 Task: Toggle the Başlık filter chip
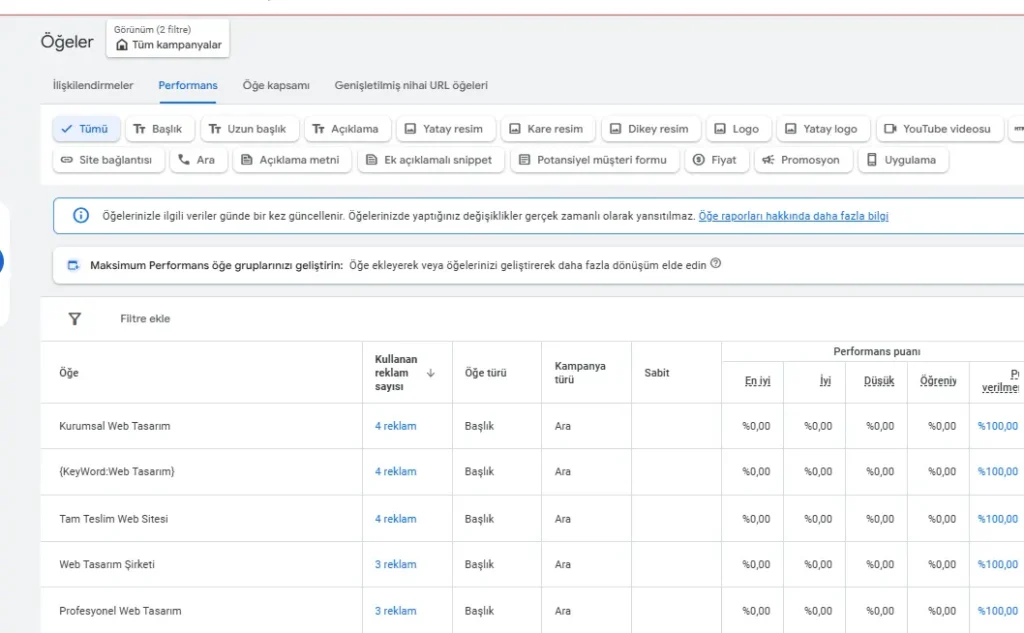tap(158, 129)
